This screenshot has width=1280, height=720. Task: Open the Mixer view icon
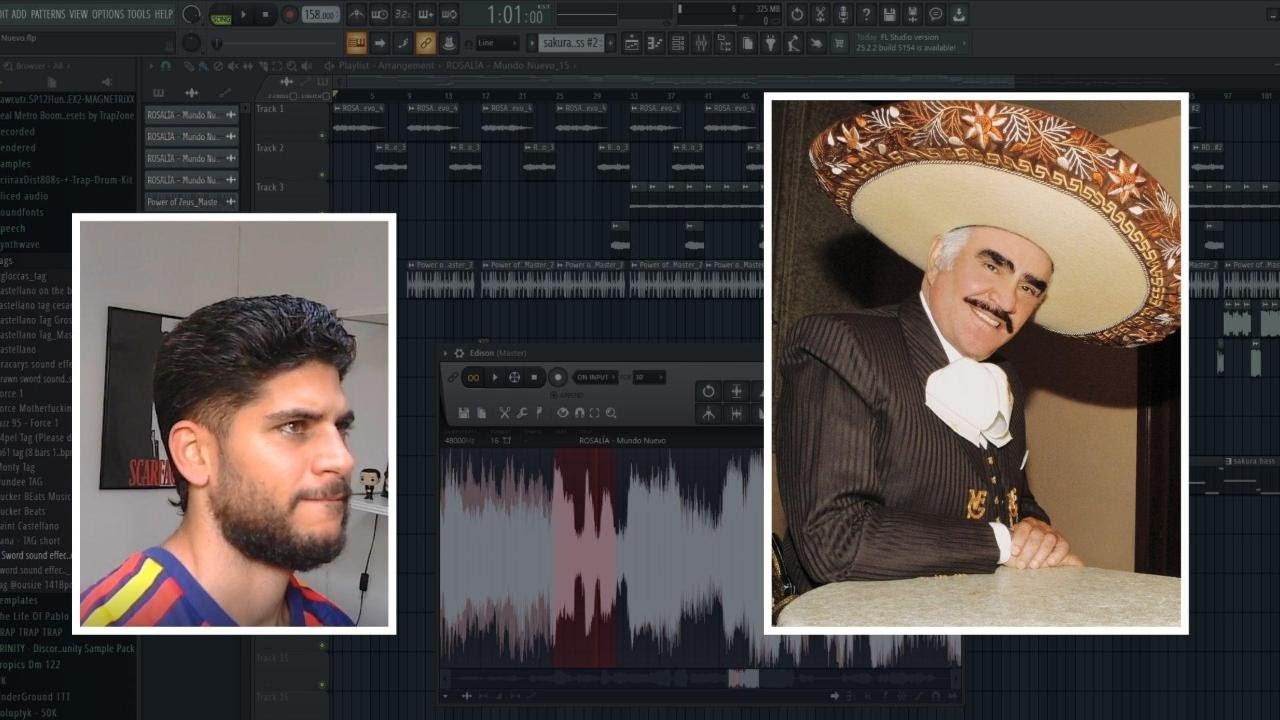701,43
